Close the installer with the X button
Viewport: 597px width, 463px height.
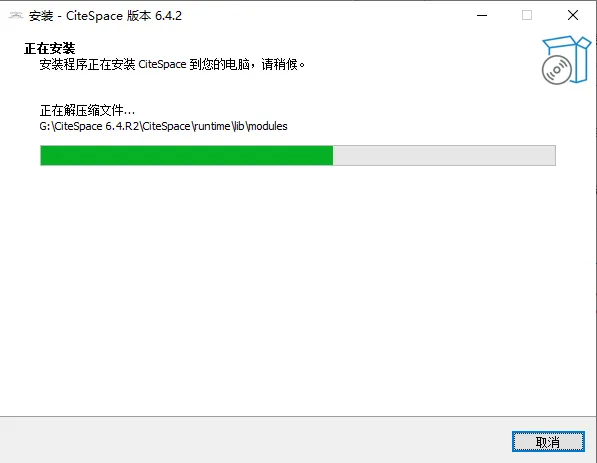click(573, 16)
